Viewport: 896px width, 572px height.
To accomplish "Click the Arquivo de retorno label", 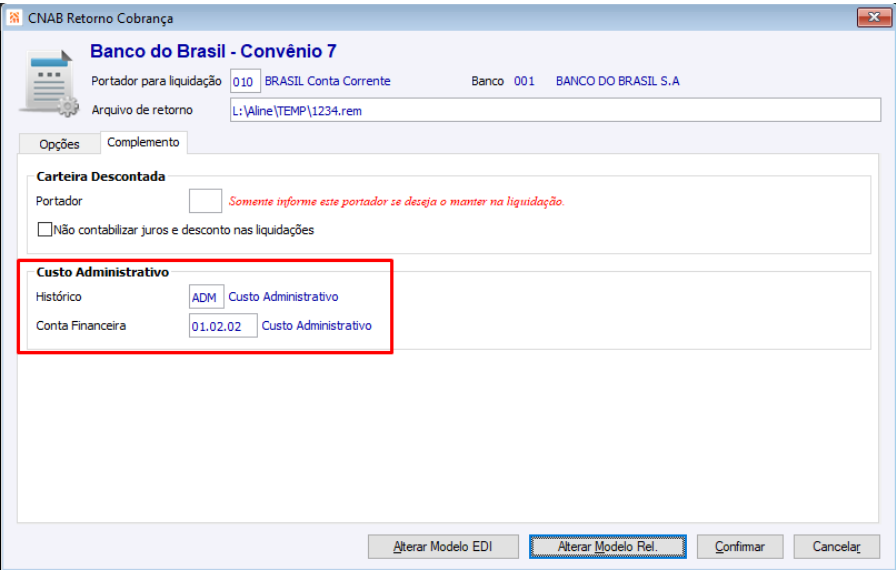I will point(142,110).
